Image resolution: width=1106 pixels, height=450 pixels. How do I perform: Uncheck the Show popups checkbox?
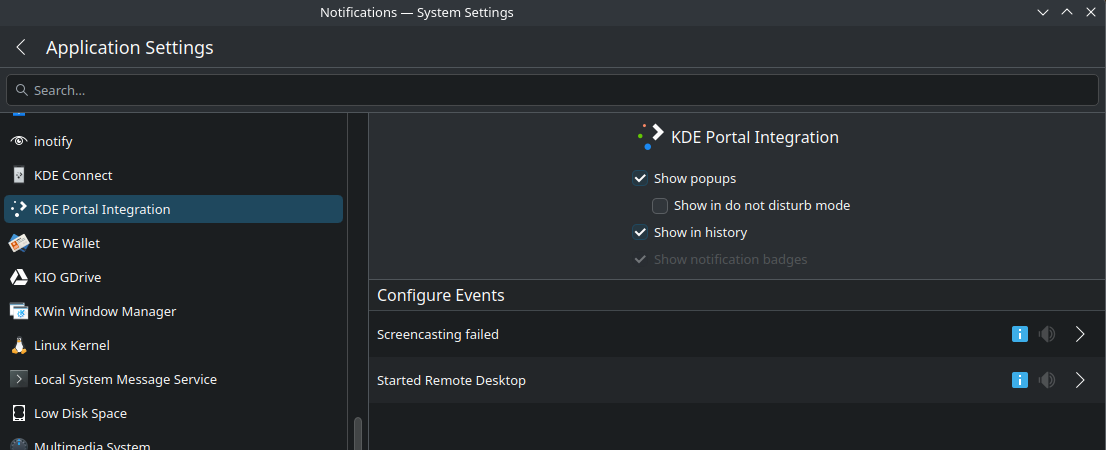coord(640,179)
